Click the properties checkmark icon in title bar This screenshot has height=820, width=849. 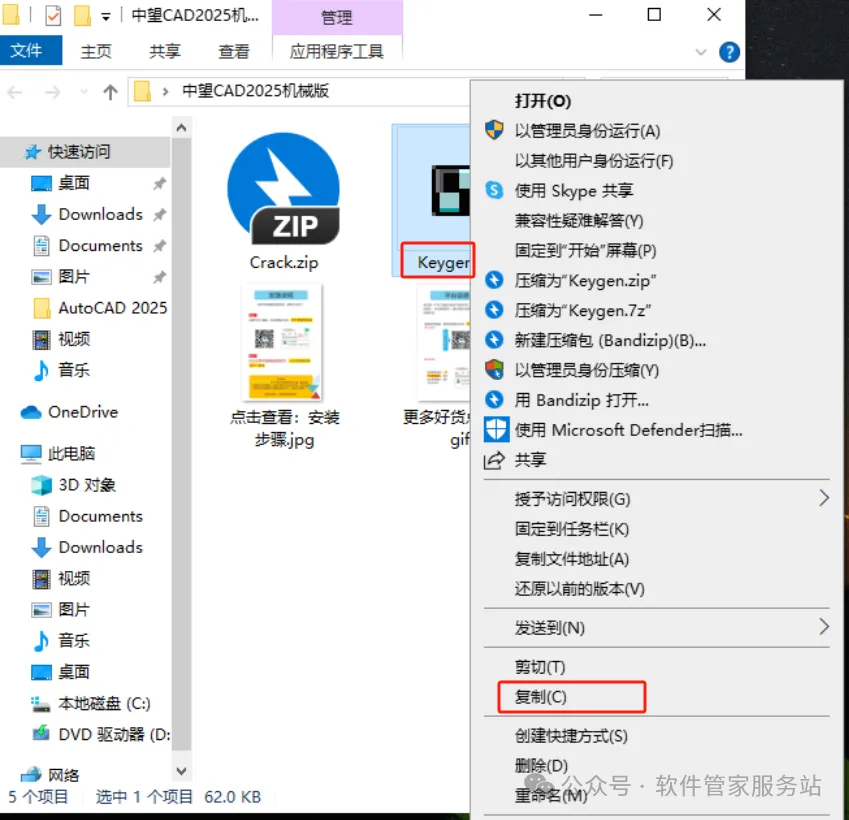coord(53,16)
